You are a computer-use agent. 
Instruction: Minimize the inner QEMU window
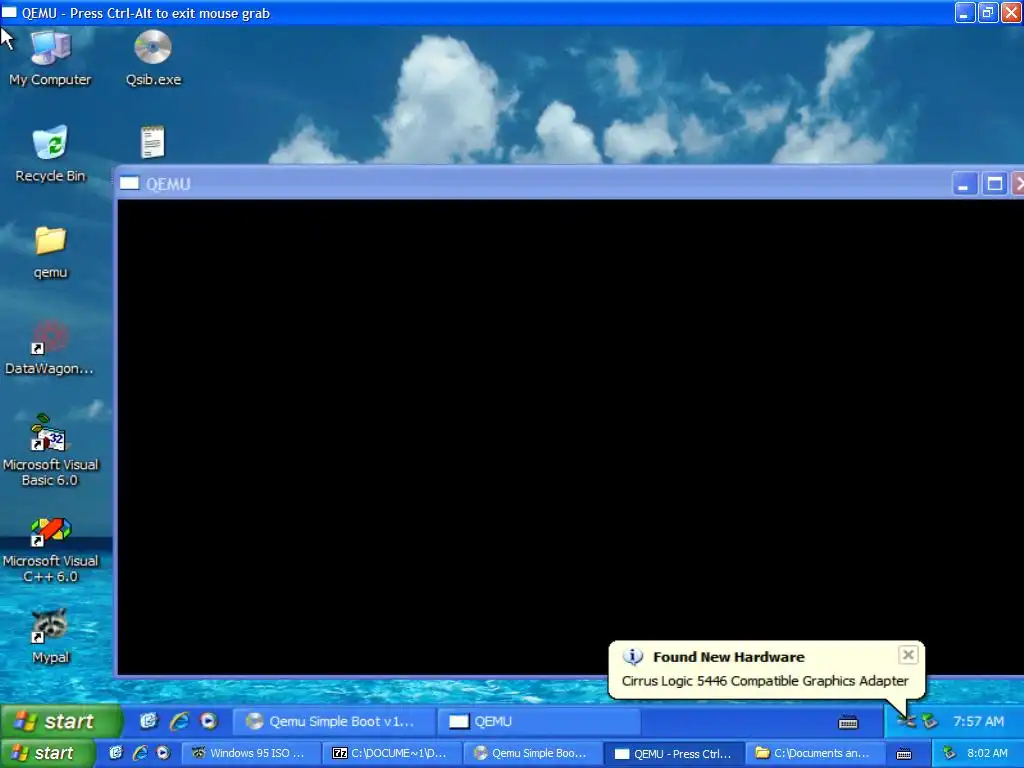tap(964, 184)
